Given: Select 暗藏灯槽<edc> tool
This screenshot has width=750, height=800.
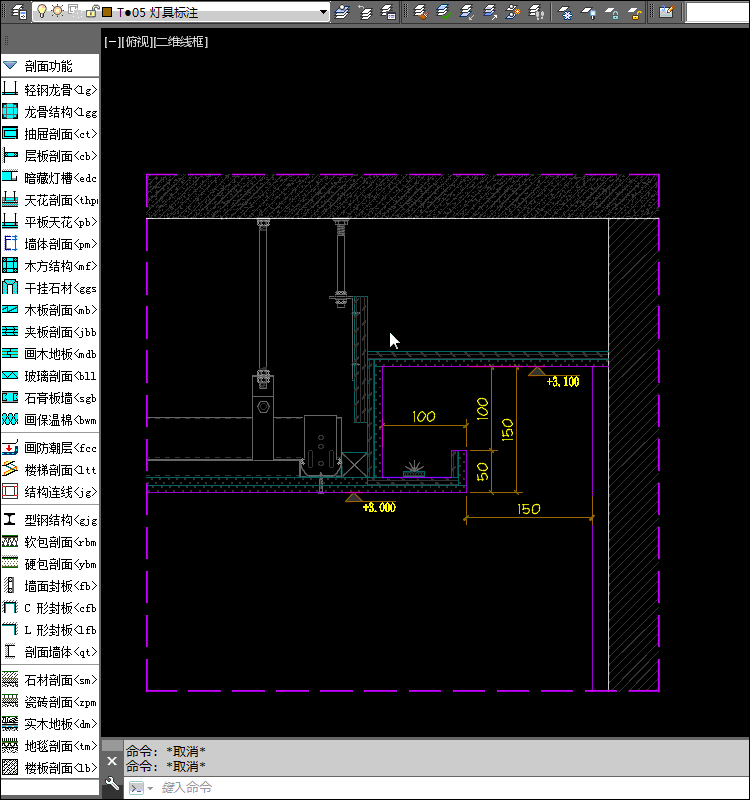Looking at the screenshot, I should (50, 178).
